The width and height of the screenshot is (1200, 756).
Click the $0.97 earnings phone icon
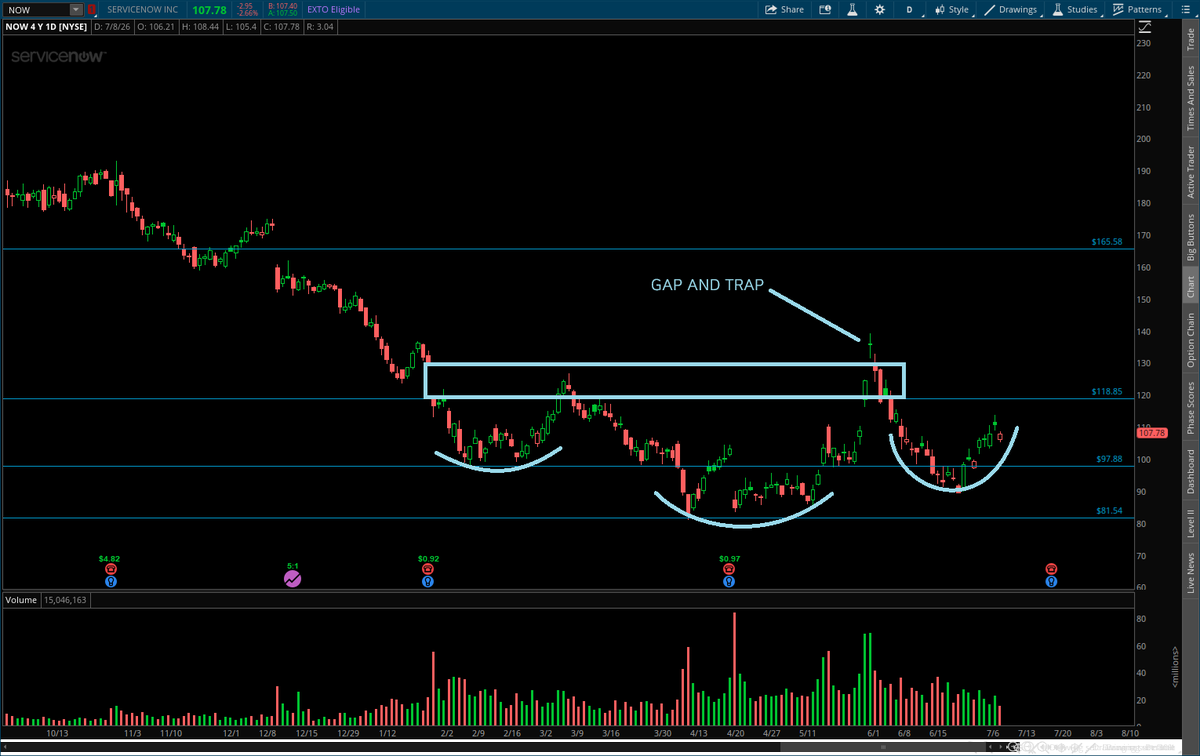click(x=729, y=568)
